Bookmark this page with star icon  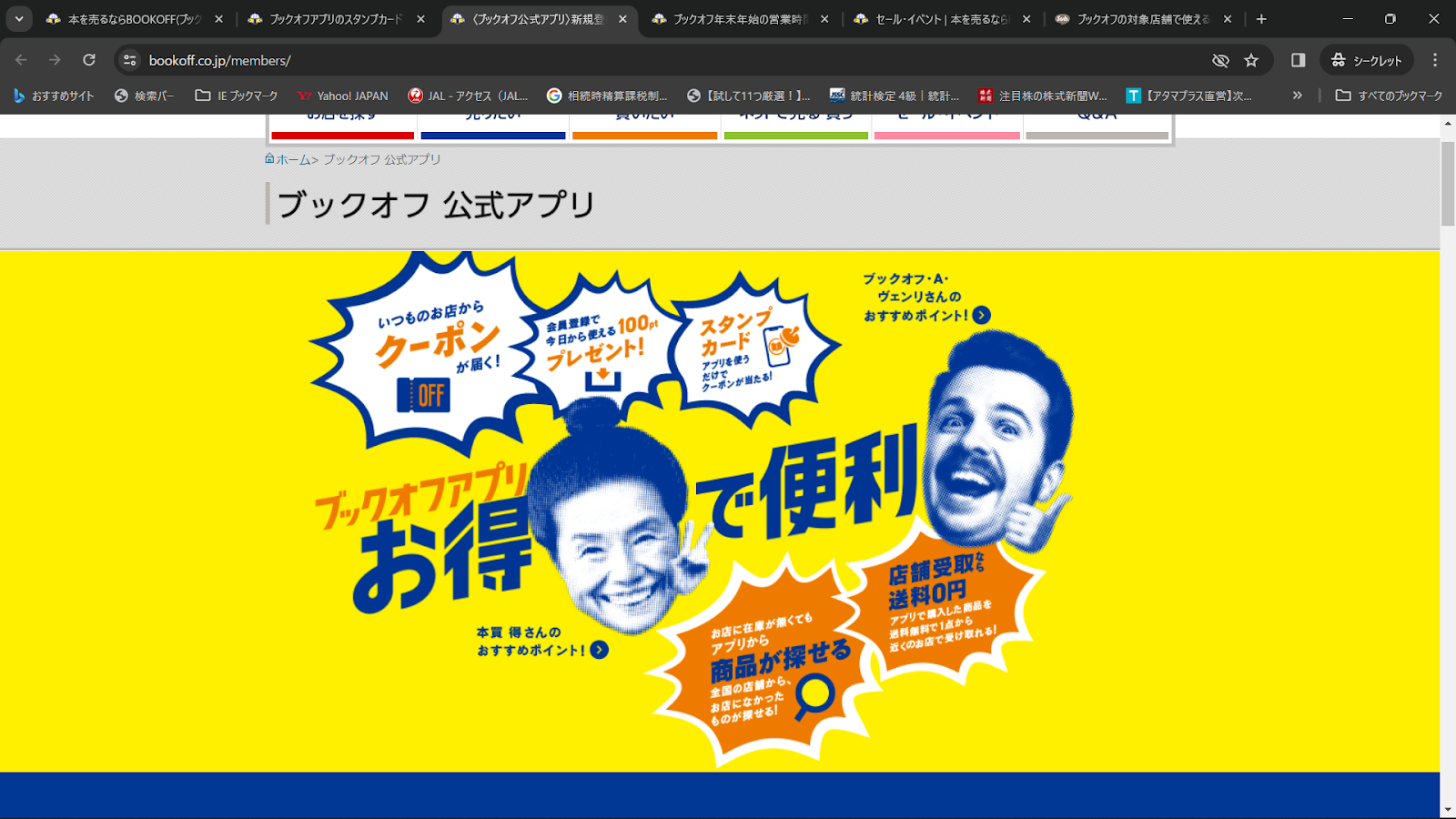pyautogui.click(x=1251, y=60)
